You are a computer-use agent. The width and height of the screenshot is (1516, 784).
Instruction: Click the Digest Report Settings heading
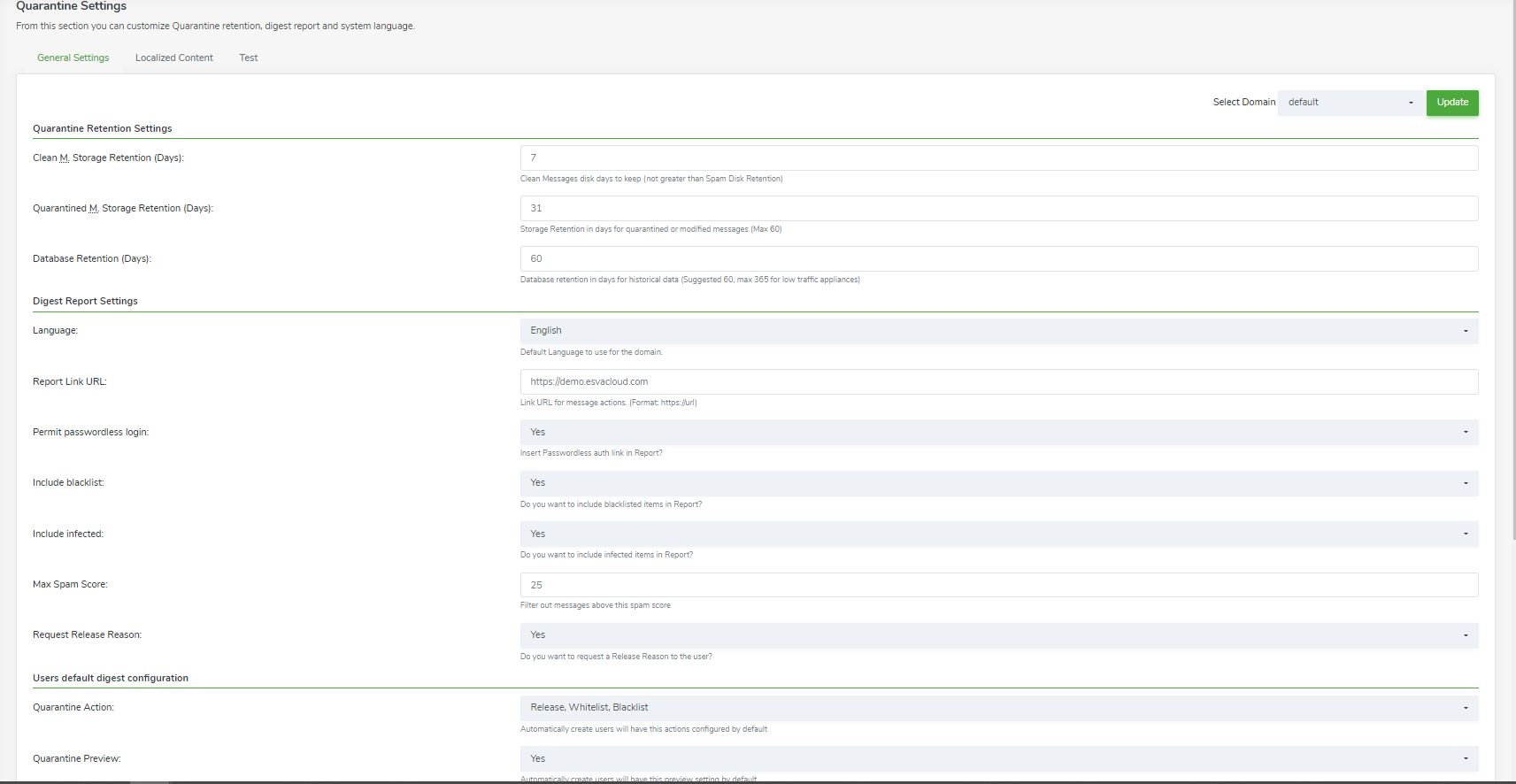click(85, 301)
